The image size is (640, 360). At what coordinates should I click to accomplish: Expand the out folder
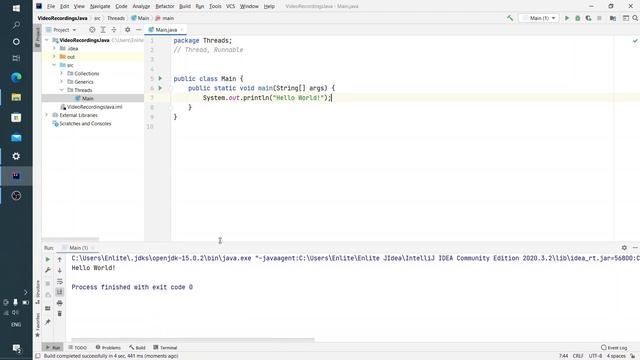tap(54, 57)
